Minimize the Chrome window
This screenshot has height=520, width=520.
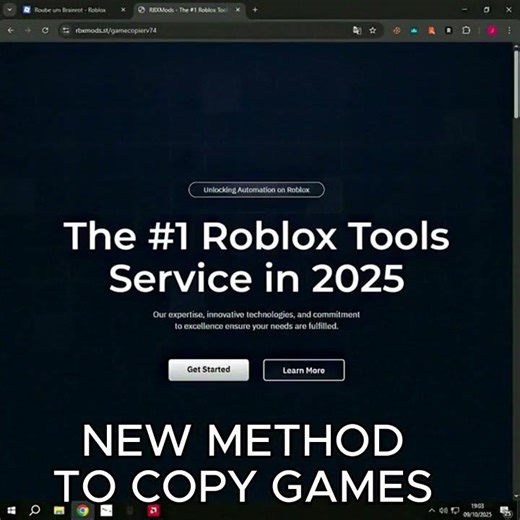pos(465,10)
